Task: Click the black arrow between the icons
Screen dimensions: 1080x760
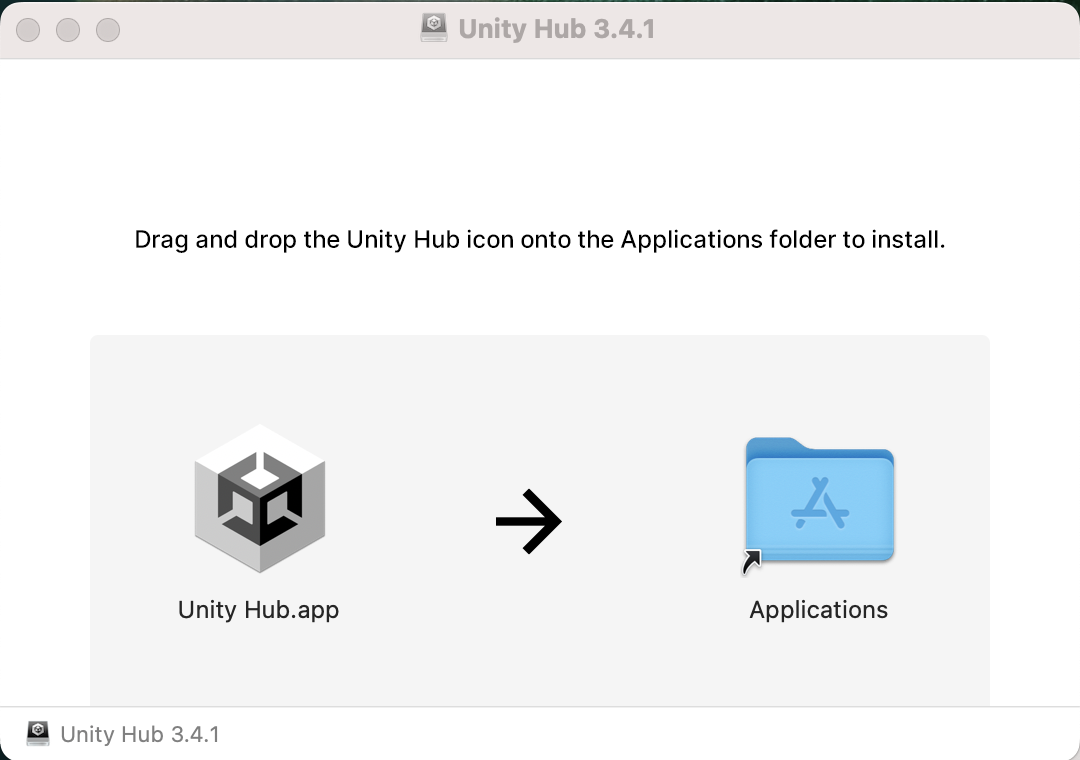Action: pos(529,521)
